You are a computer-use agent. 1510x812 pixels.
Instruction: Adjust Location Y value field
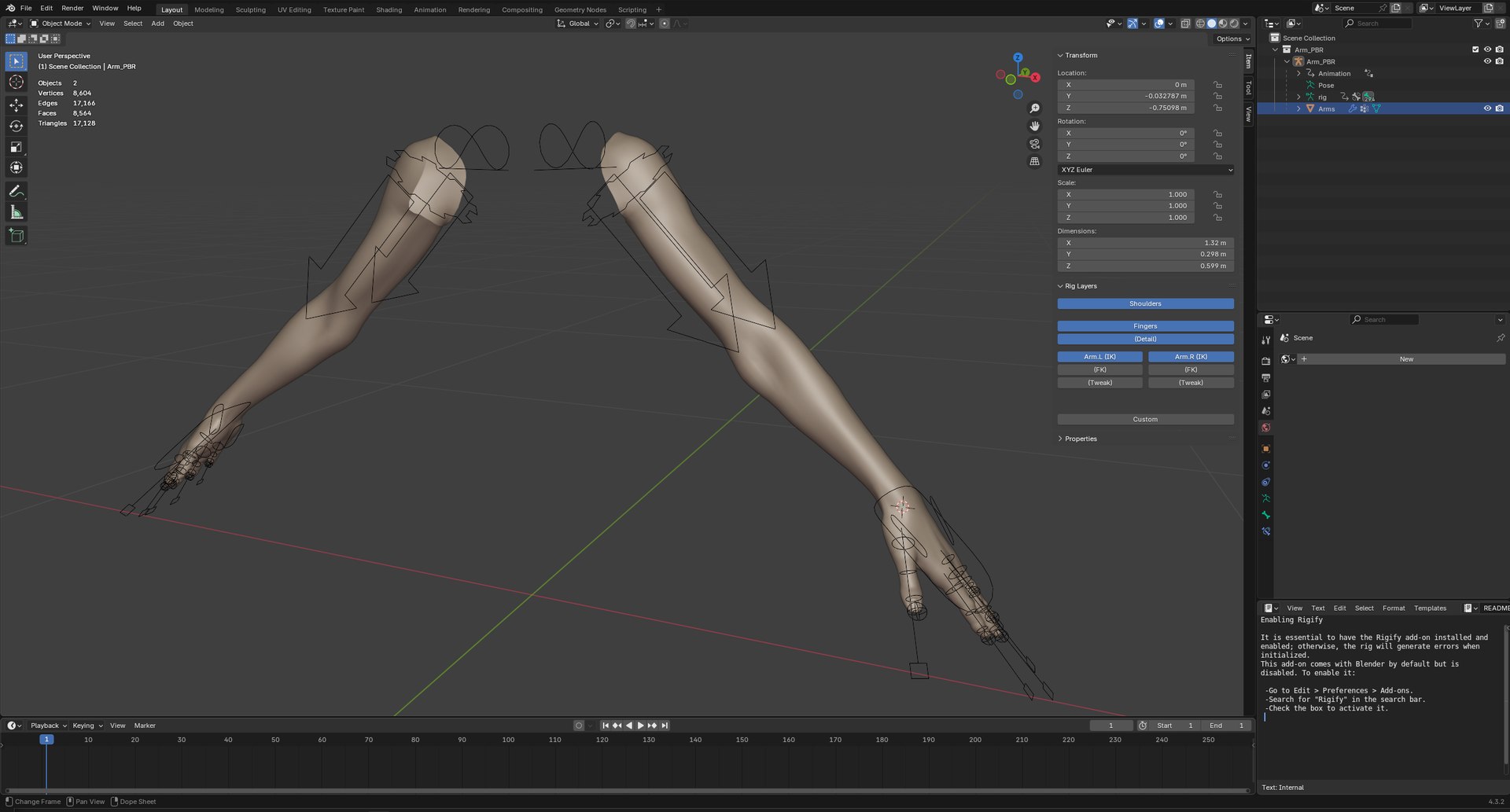(x=1125, y=96)
